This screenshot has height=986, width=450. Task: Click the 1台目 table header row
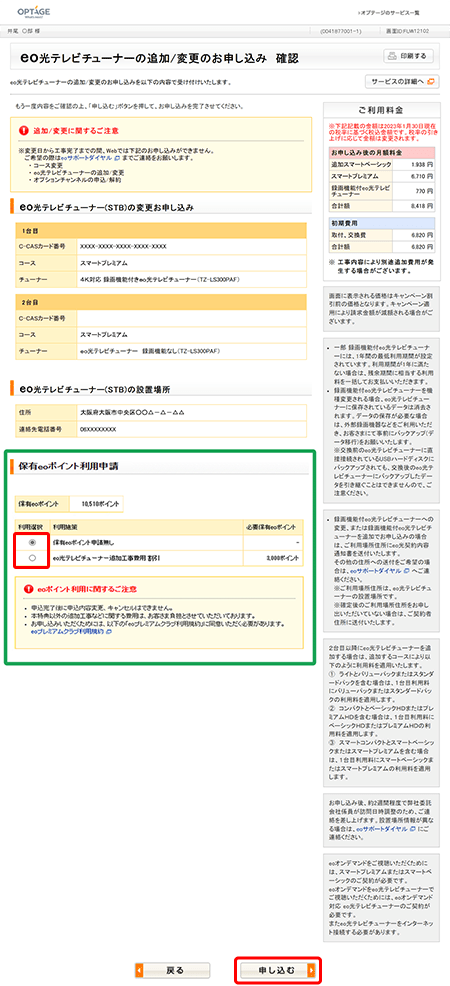point(161,230)
